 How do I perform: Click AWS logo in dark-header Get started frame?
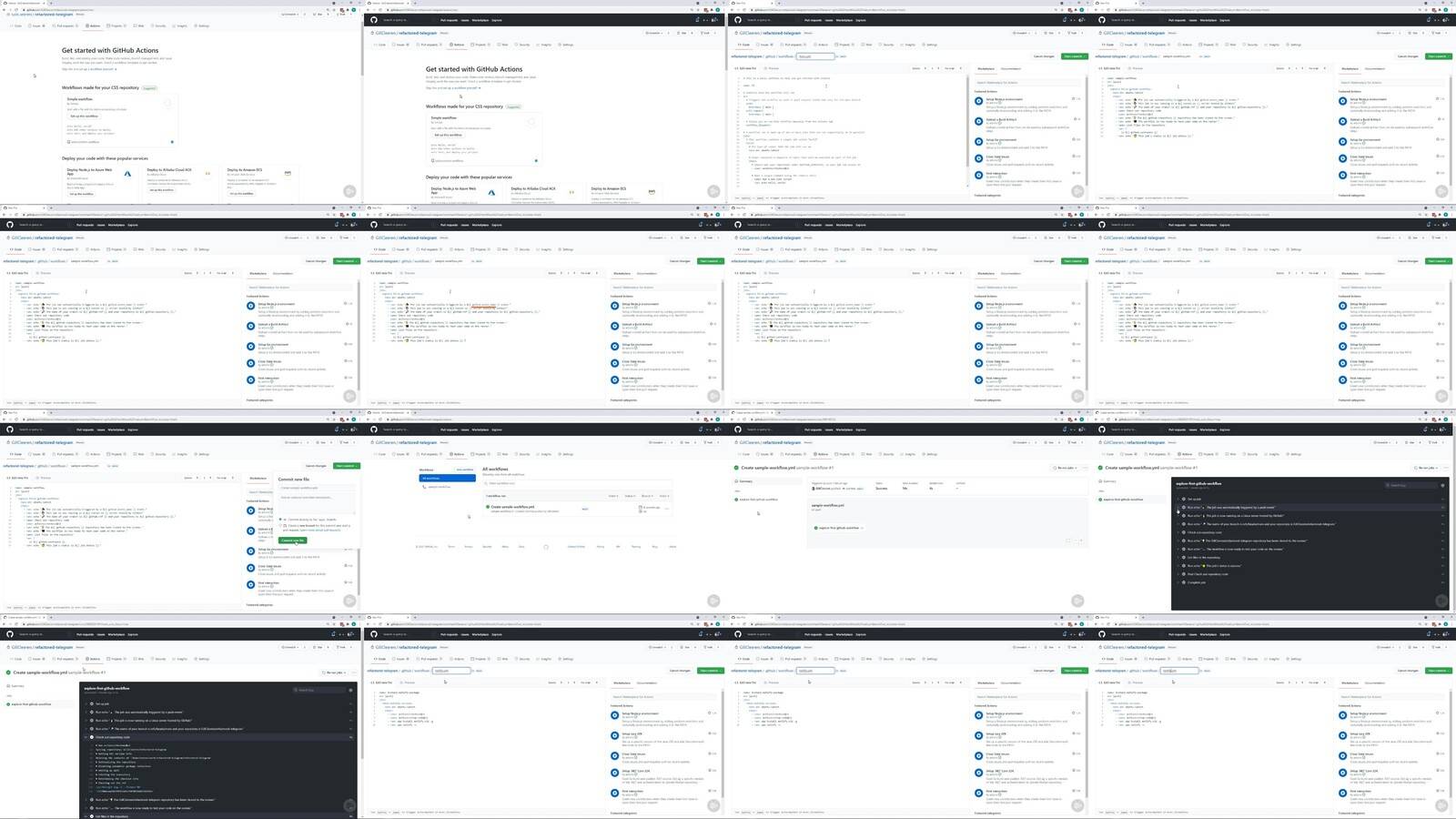tap(652, 192)
